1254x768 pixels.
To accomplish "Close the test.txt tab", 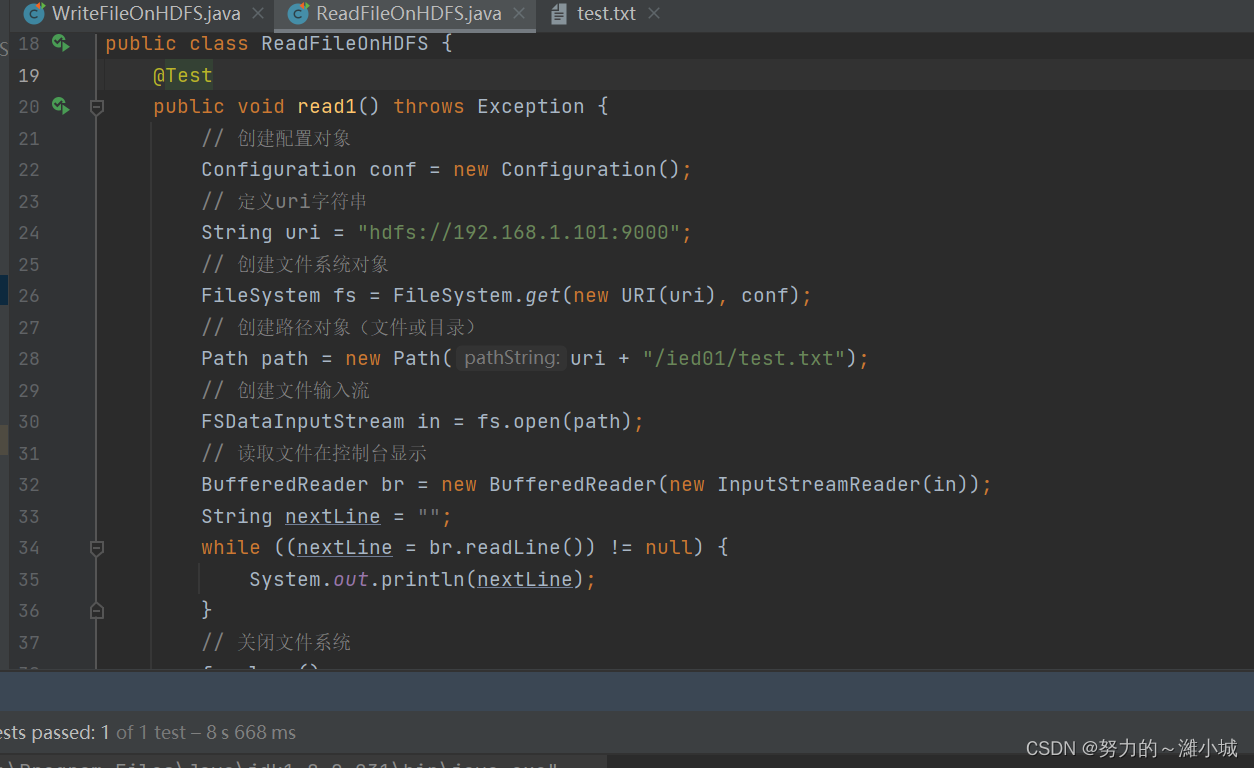I will [x=653, y=13].
